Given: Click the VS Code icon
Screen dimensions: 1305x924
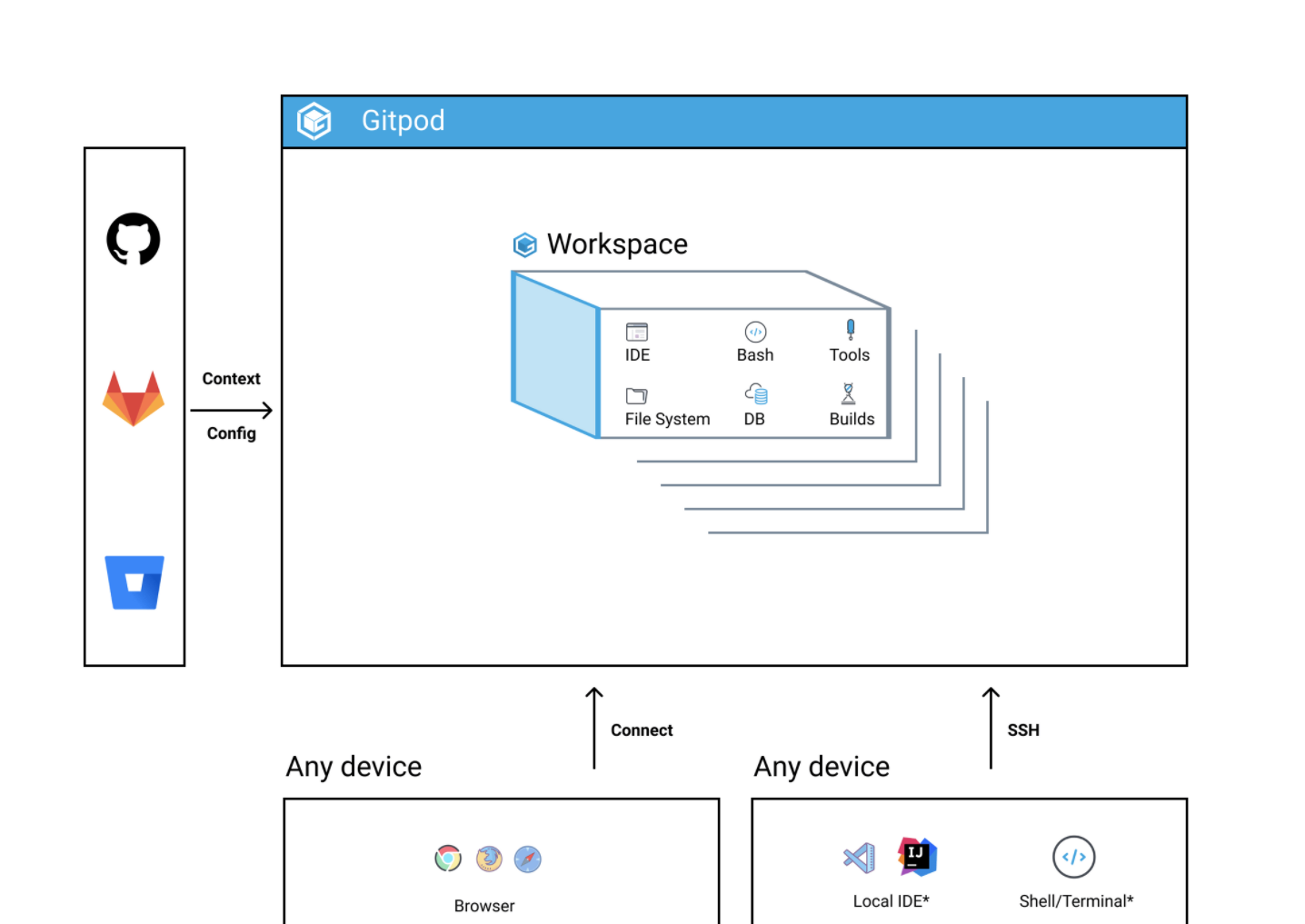Looking at the screenshot, I should point(859,858).
